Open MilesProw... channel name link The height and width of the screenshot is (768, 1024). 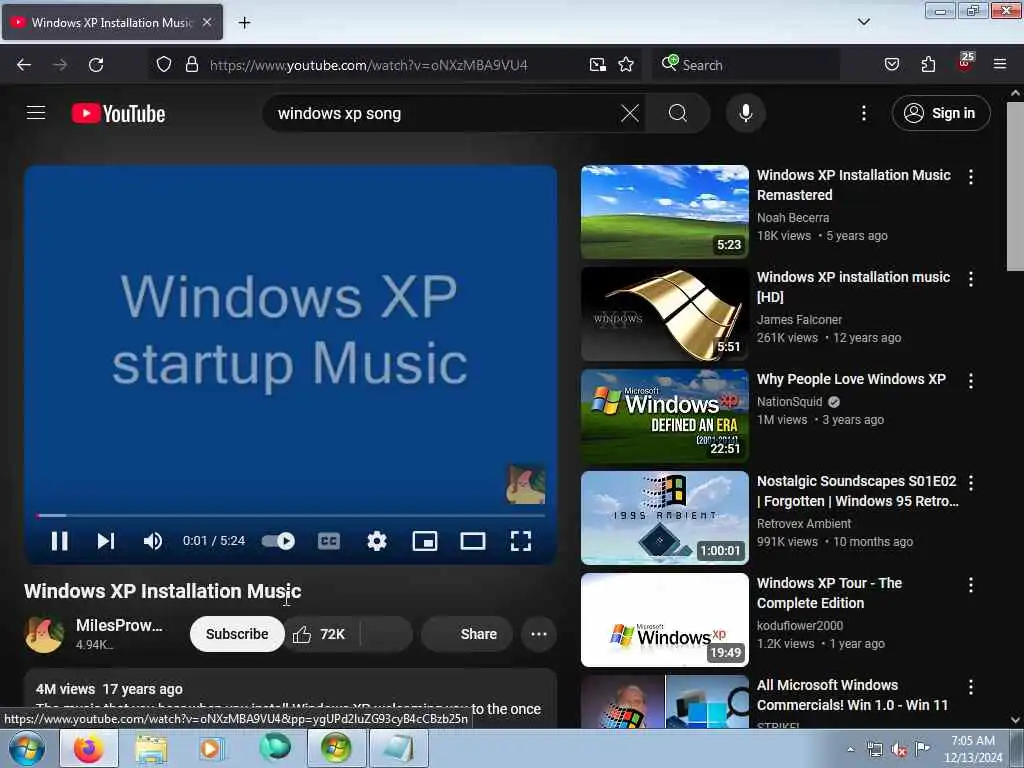(x=119, y=625)
